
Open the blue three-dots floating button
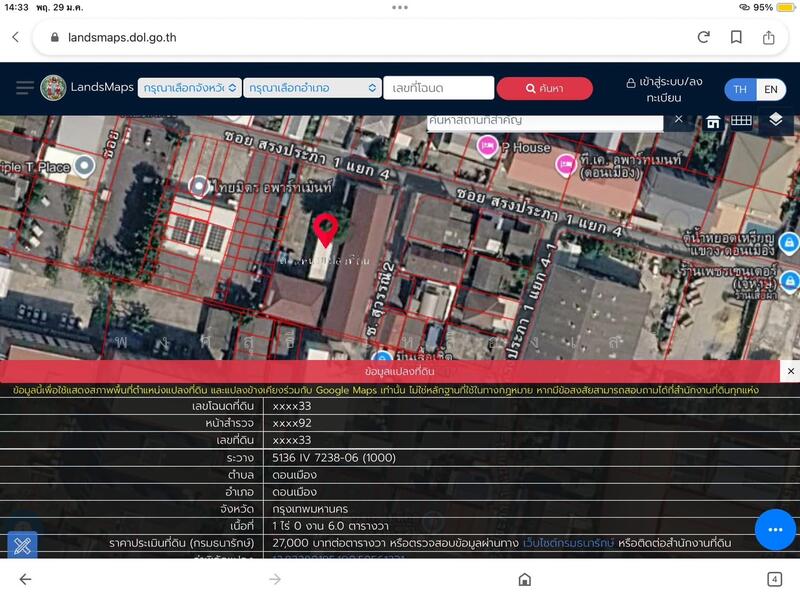775,529
